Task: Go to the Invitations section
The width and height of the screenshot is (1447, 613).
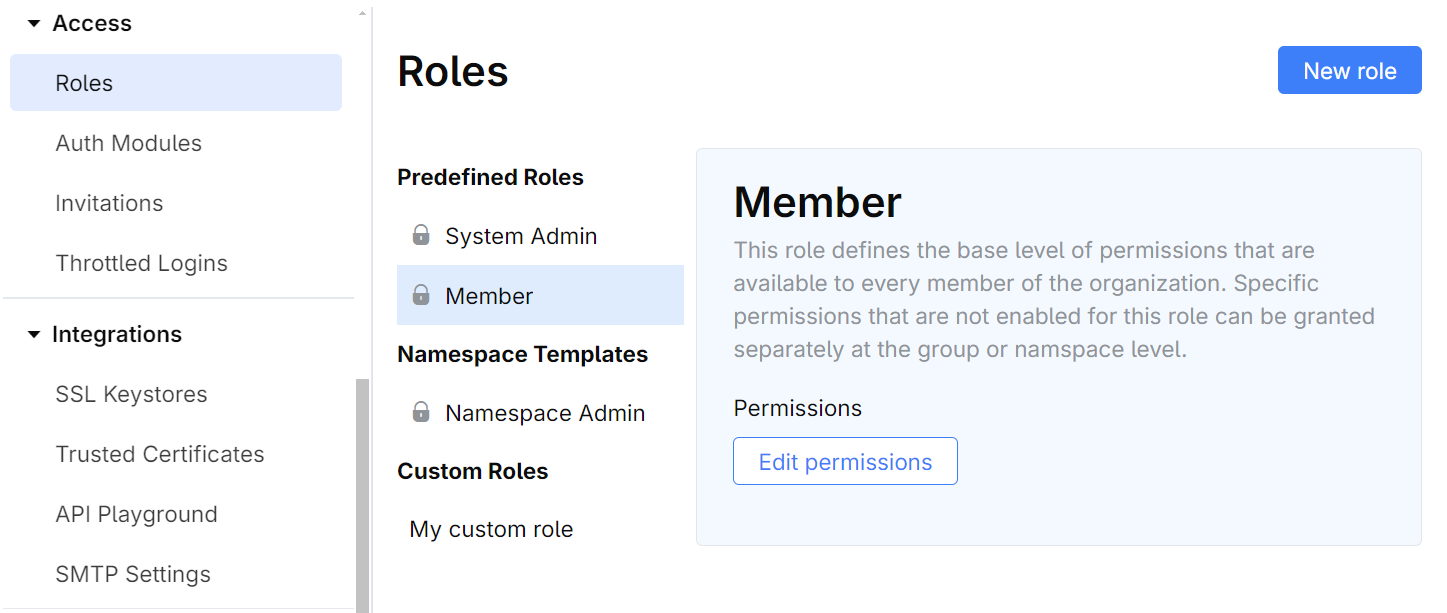Action: (109, 203)
